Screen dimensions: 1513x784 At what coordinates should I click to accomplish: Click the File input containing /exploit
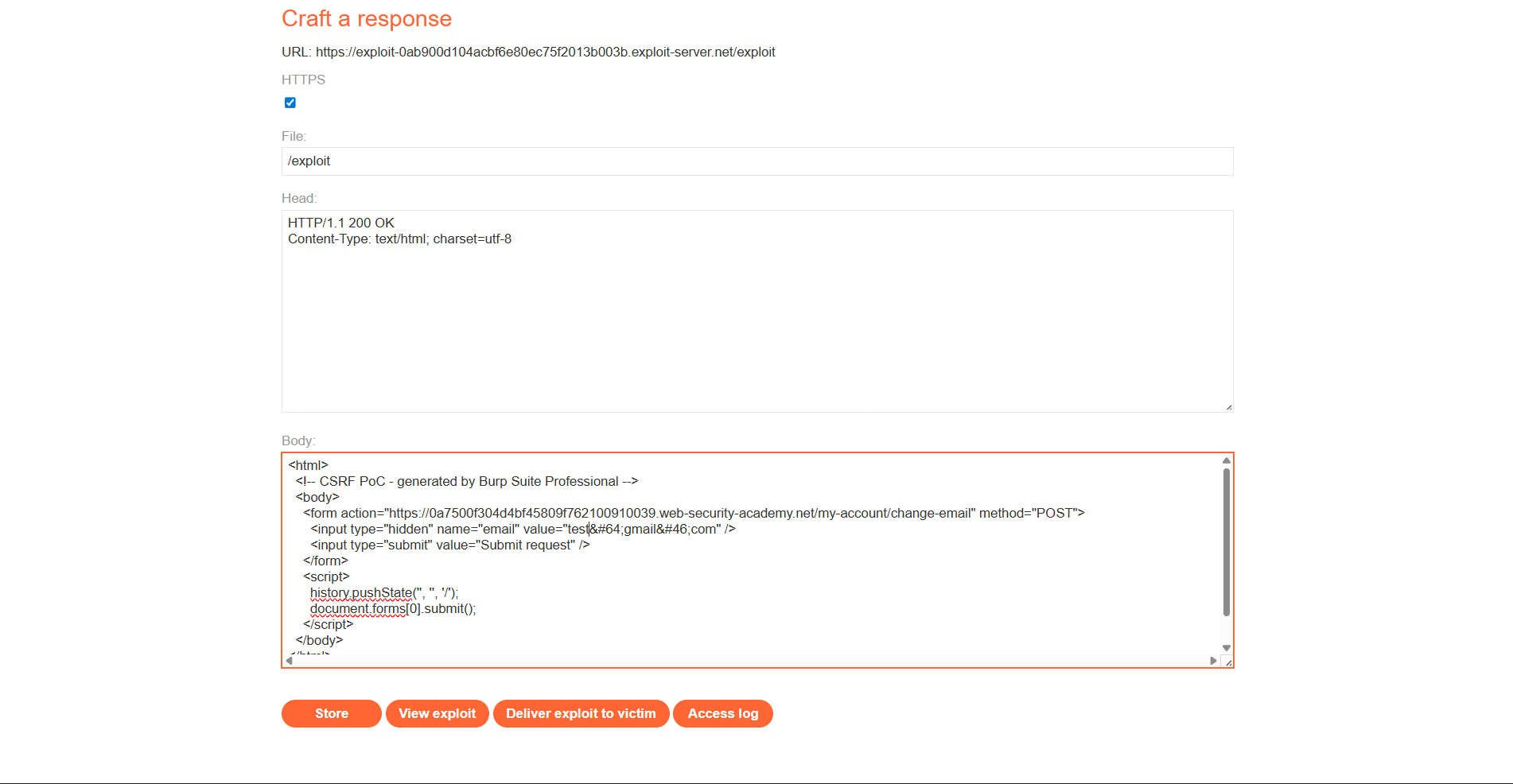click(x=757, y=161)
